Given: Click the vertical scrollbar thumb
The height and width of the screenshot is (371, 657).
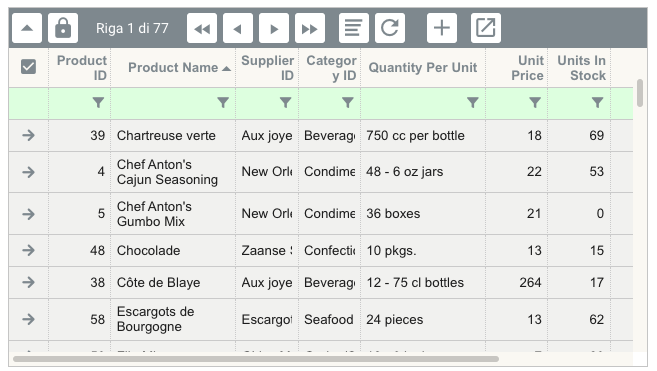Looking at the screenshot, I should tap(639, 93).
